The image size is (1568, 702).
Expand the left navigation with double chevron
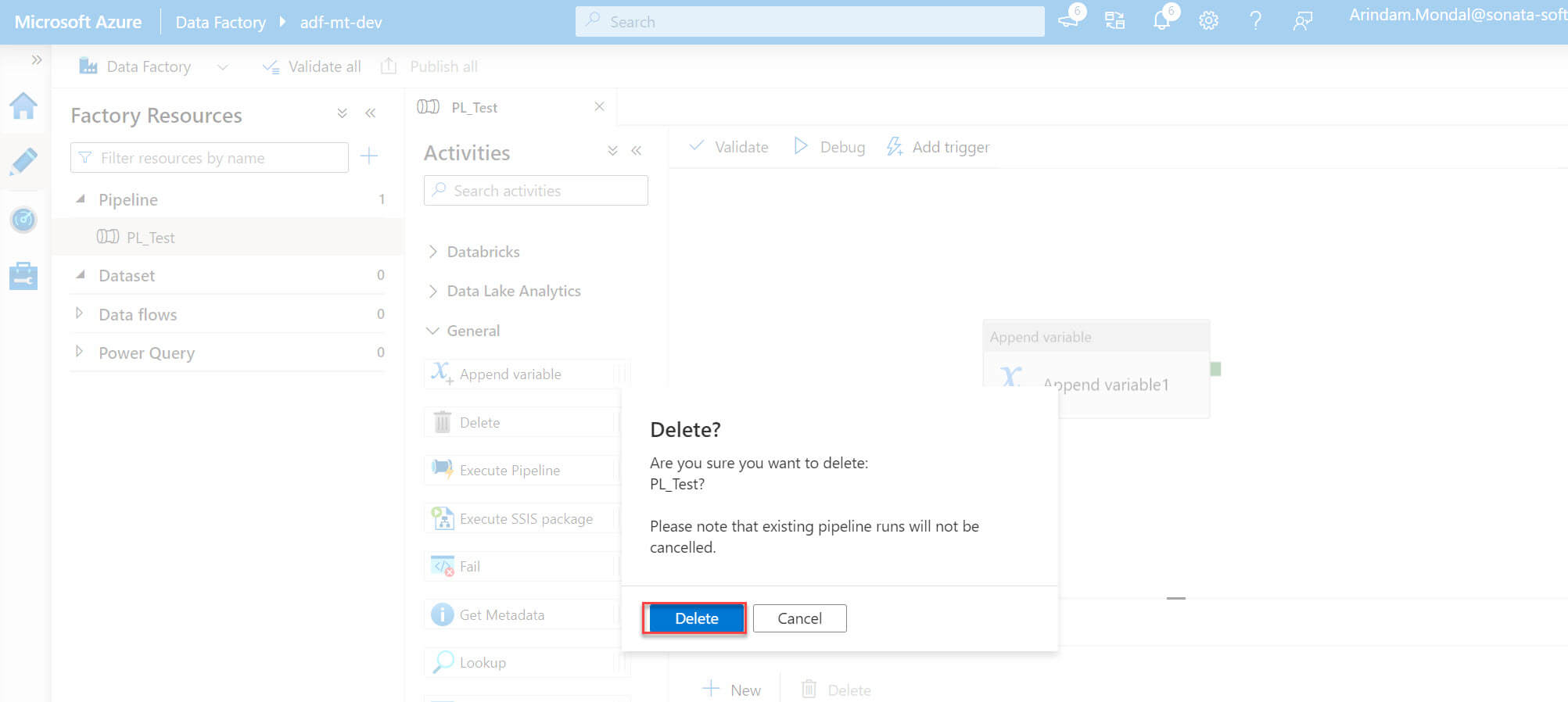pyautogui.click(x=36, y=60)
